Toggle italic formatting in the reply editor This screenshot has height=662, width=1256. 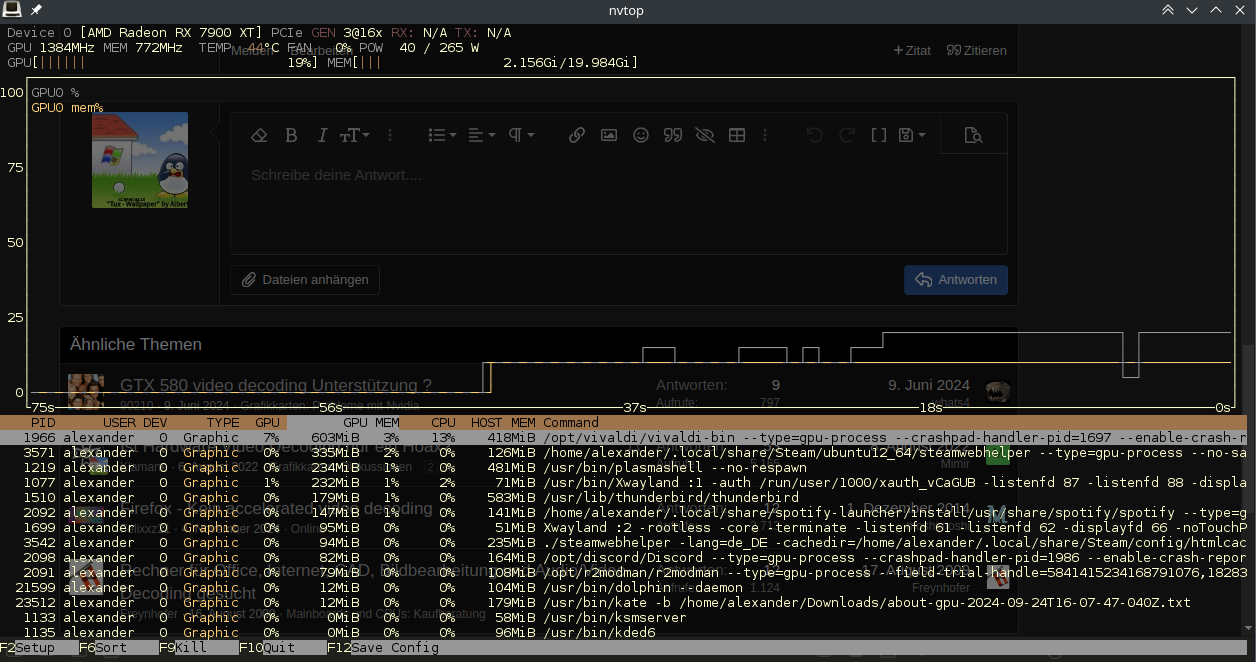tap(322, 135)
